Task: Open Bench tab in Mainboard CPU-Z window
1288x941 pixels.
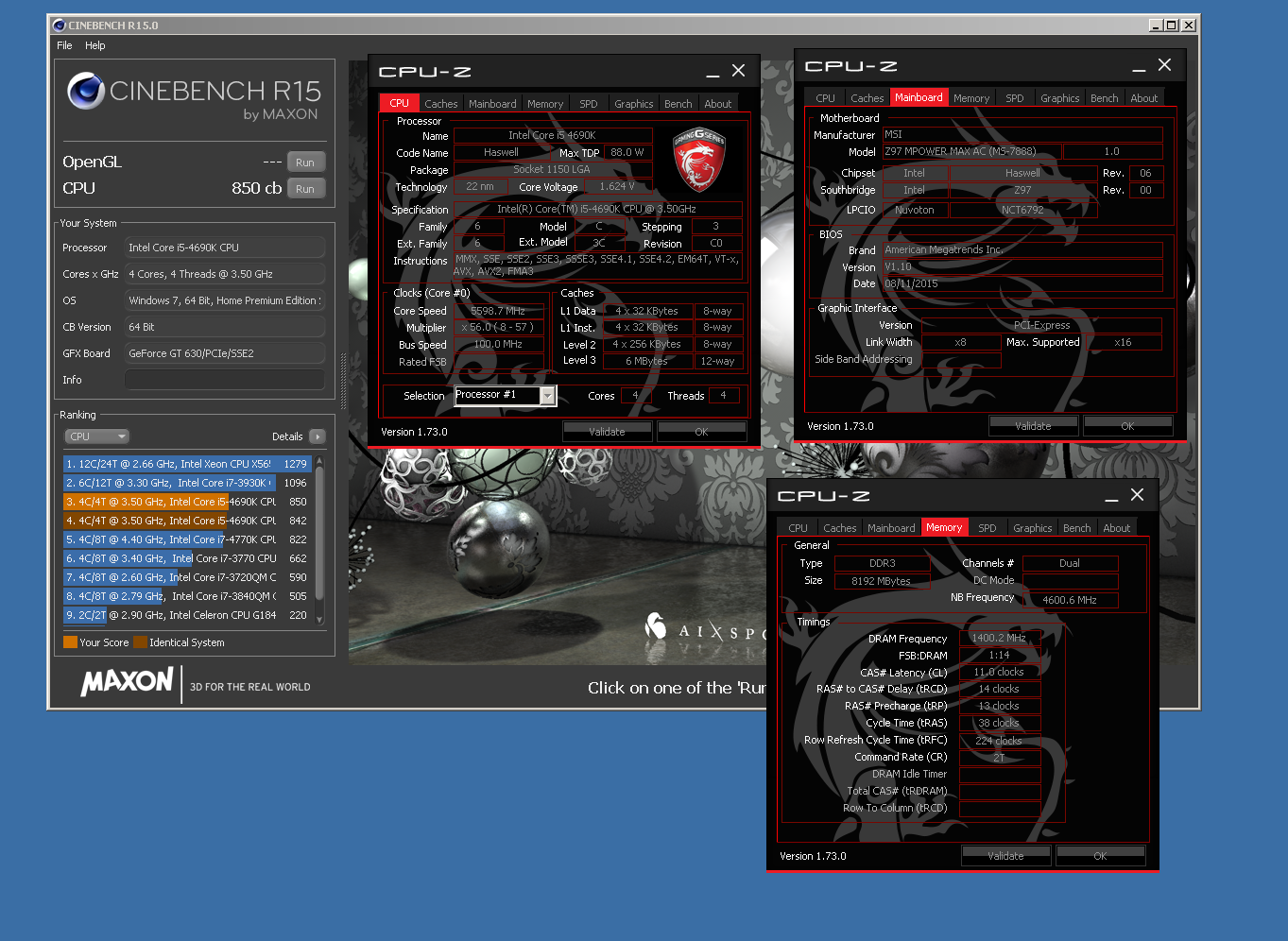Action: click(1104, 98)
